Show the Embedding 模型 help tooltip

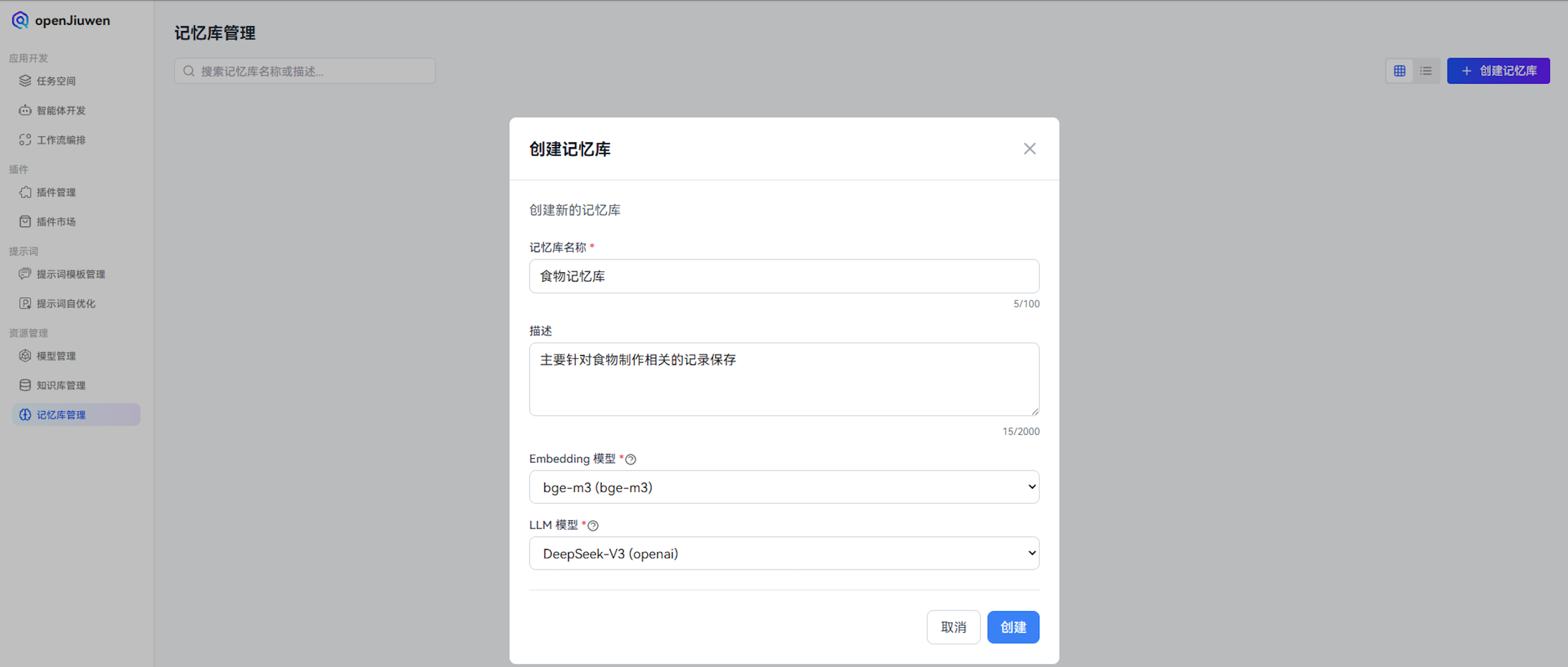[630, 459]
